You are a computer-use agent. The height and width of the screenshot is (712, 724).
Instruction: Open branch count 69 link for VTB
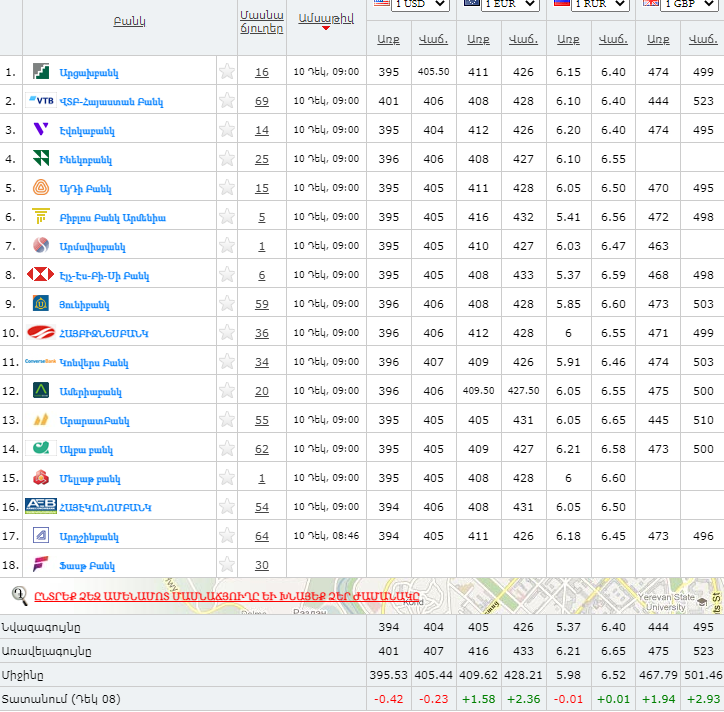pyautogui.click(x=262, y=101)
